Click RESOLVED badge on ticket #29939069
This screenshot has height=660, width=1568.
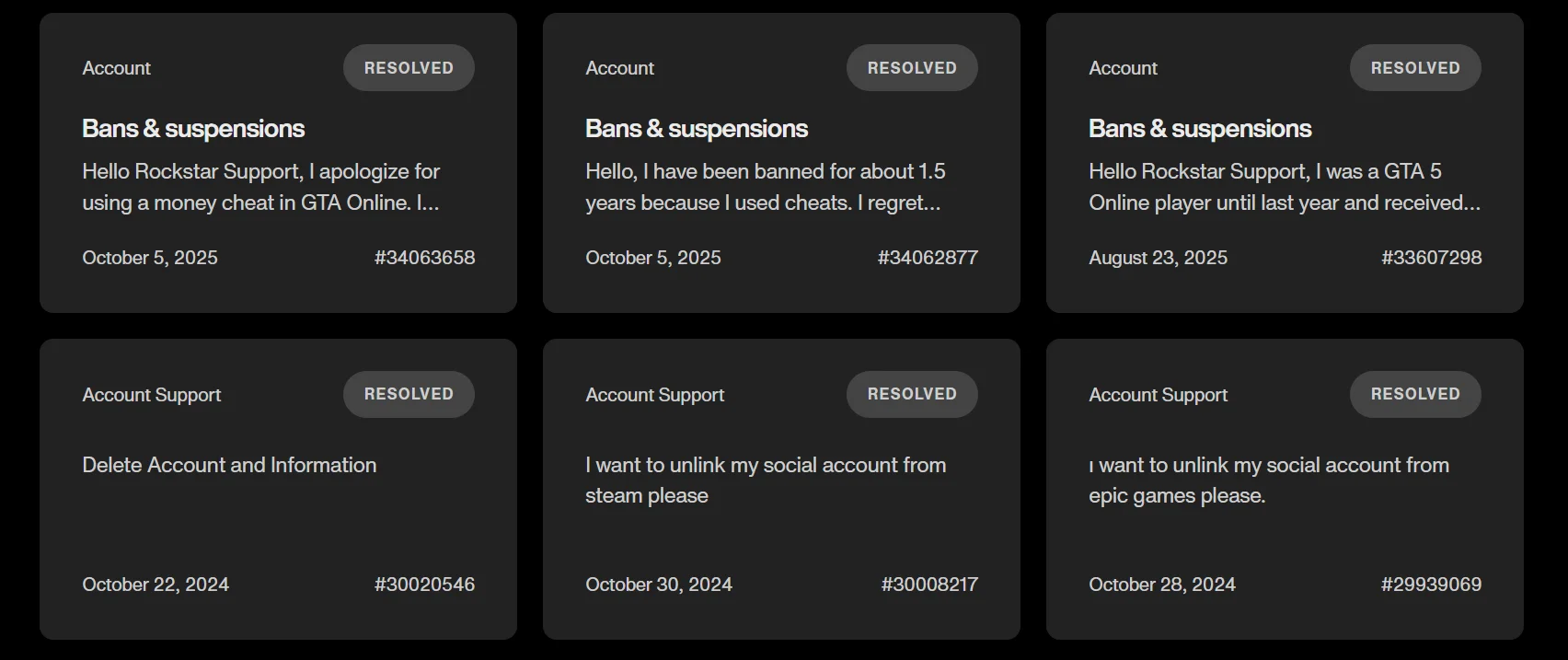tap(1415, 394)
